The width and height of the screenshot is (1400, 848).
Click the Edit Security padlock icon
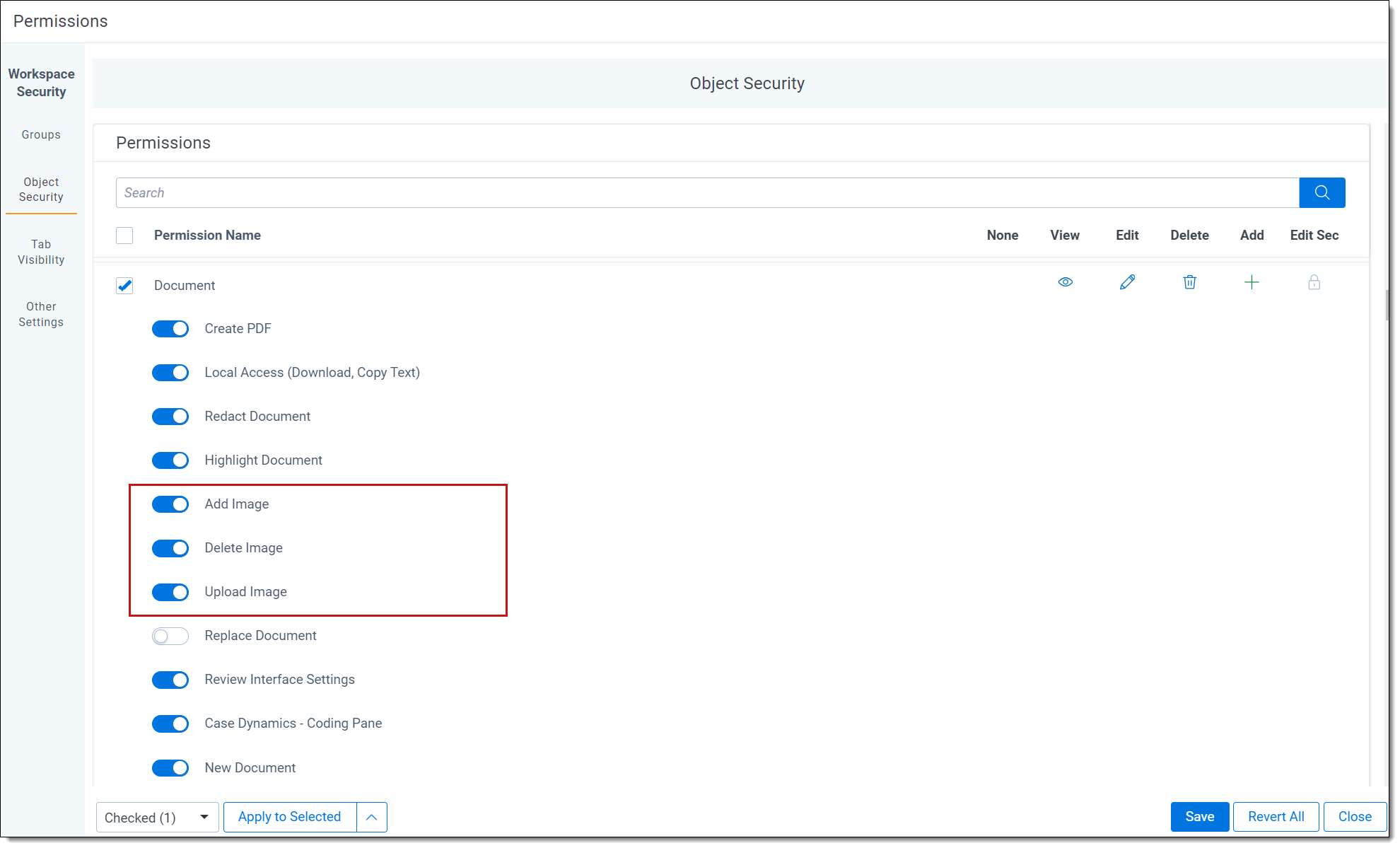point(1314,282)
